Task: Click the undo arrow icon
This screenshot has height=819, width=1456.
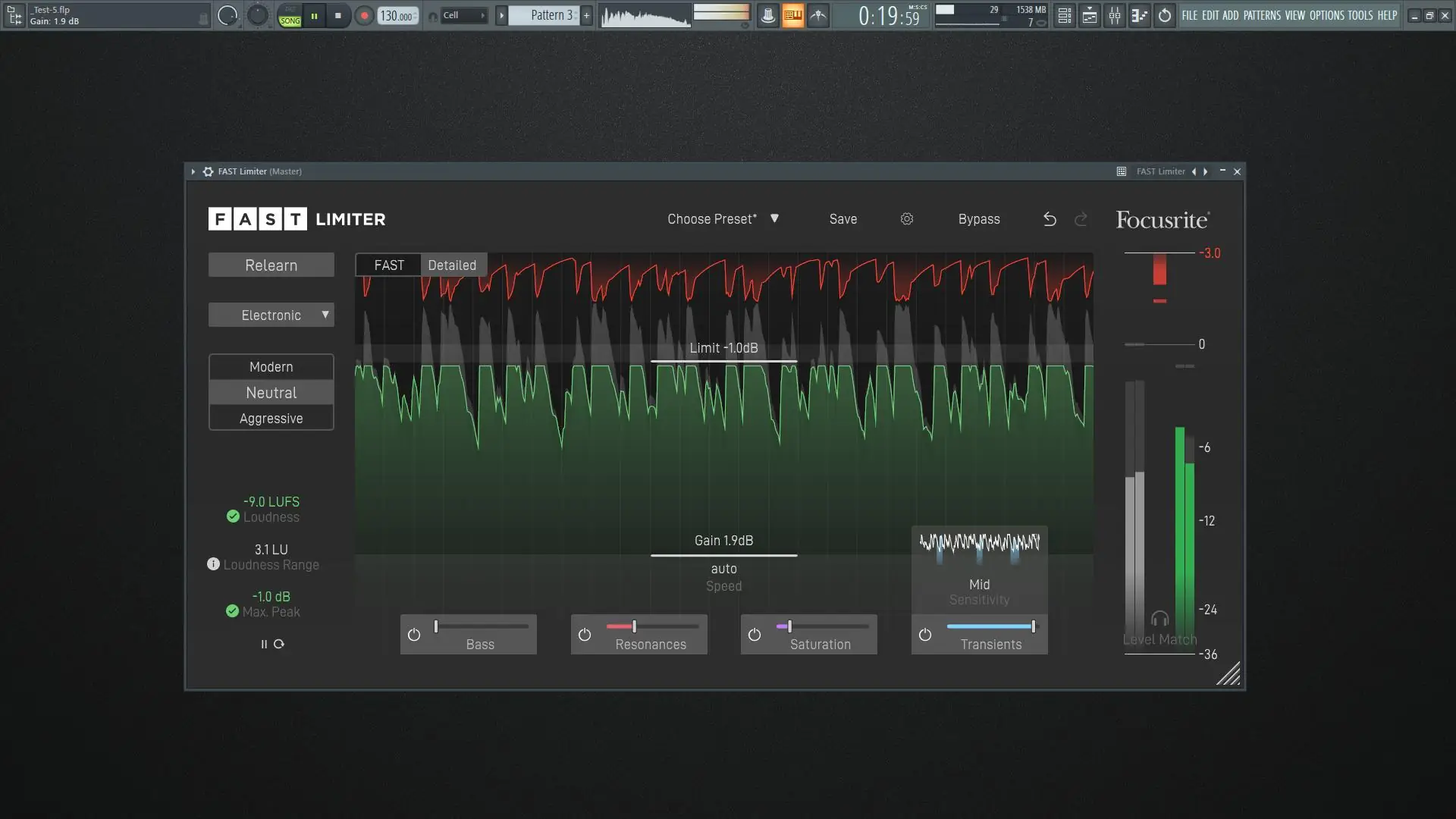Action: coord(1050,219)
